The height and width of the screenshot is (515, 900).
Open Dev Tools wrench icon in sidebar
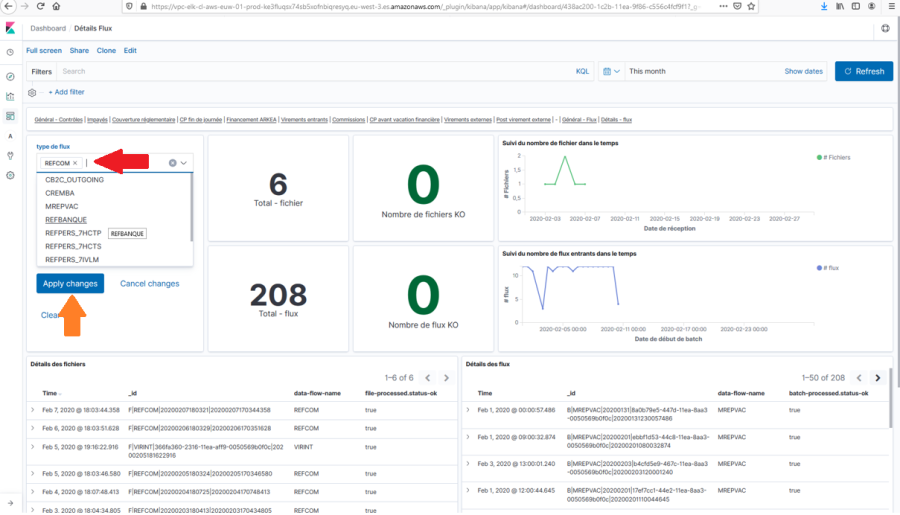[x=10, y=155]
